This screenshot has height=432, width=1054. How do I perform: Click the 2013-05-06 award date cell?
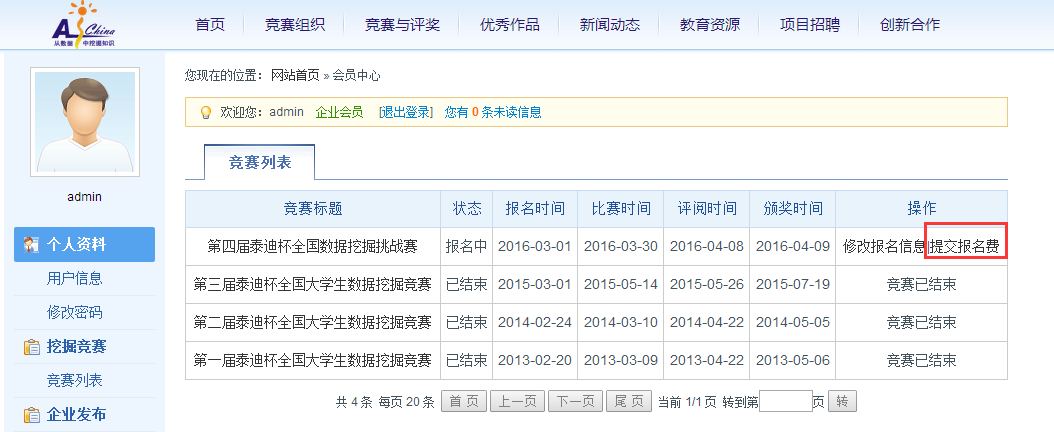[793, 361]
